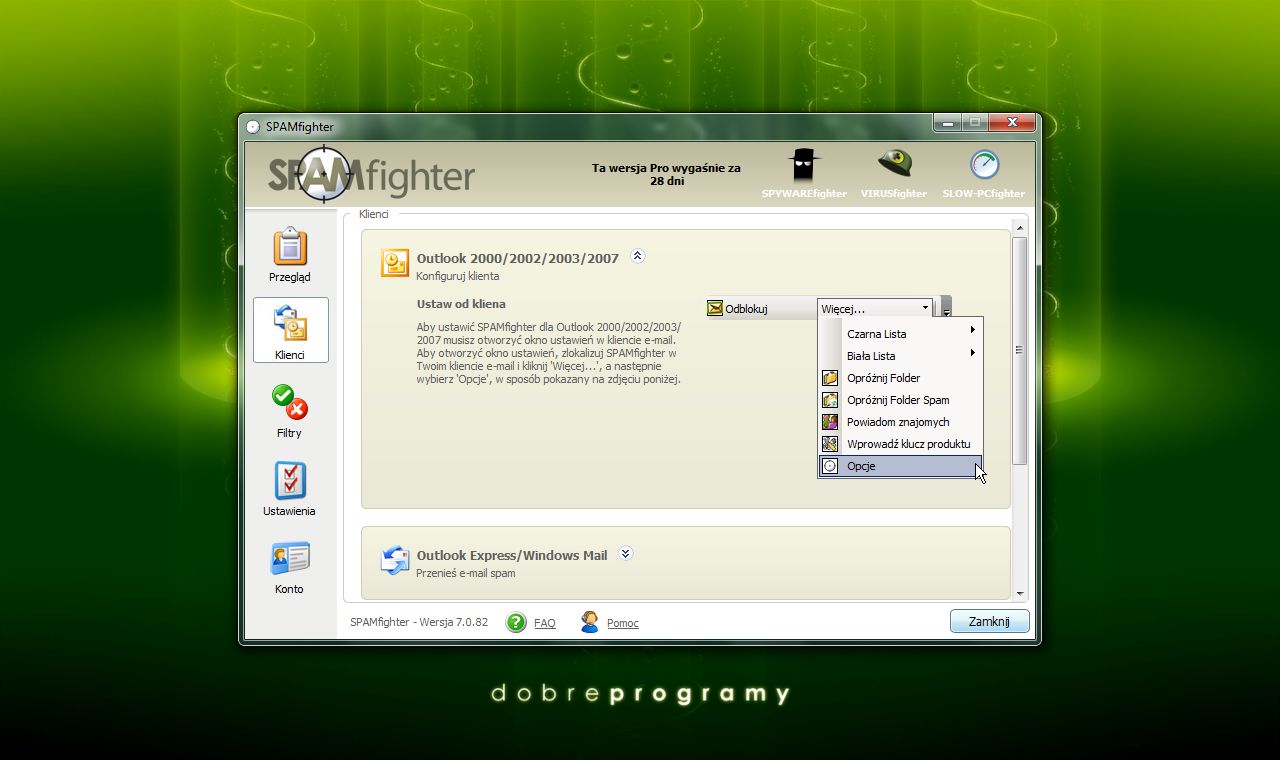The height and width of the screenshot is (760, 1280).
Task: Click the Powiadom znajomych menu icon
Action: point(830,422)
